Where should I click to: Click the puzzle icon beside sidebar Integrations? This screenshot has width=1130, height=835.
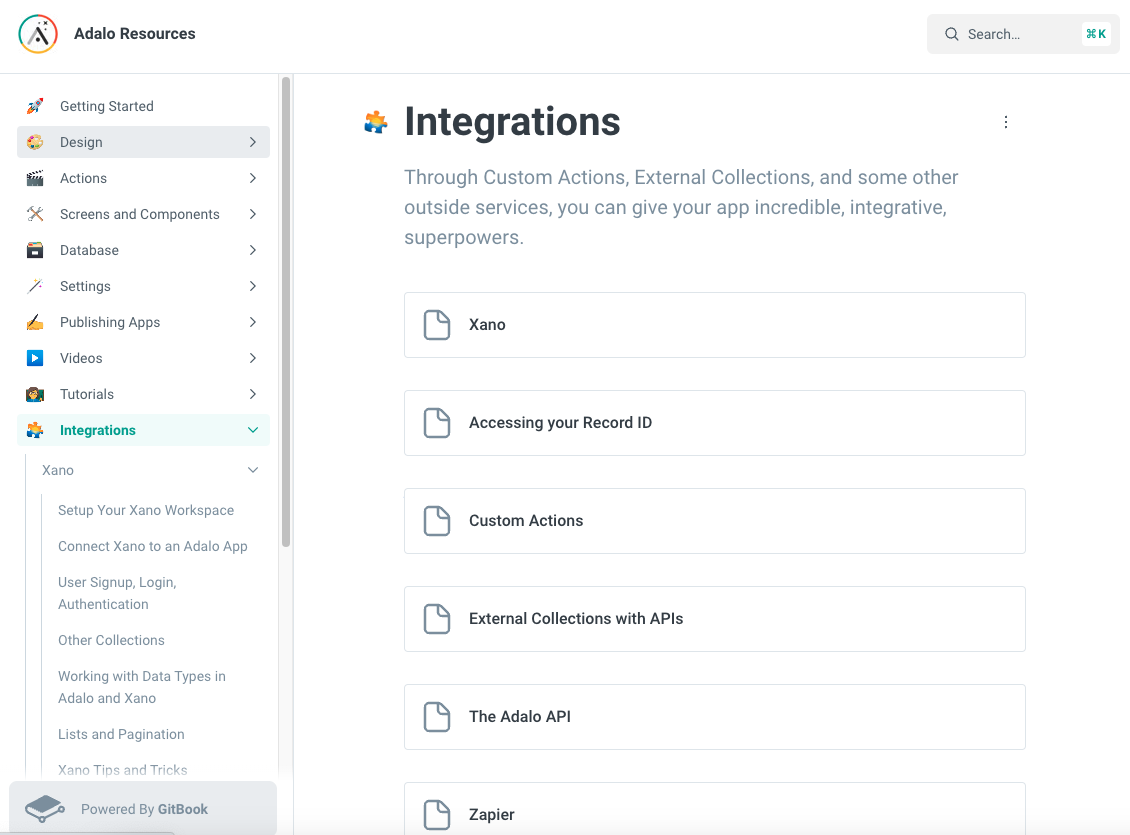35,430
